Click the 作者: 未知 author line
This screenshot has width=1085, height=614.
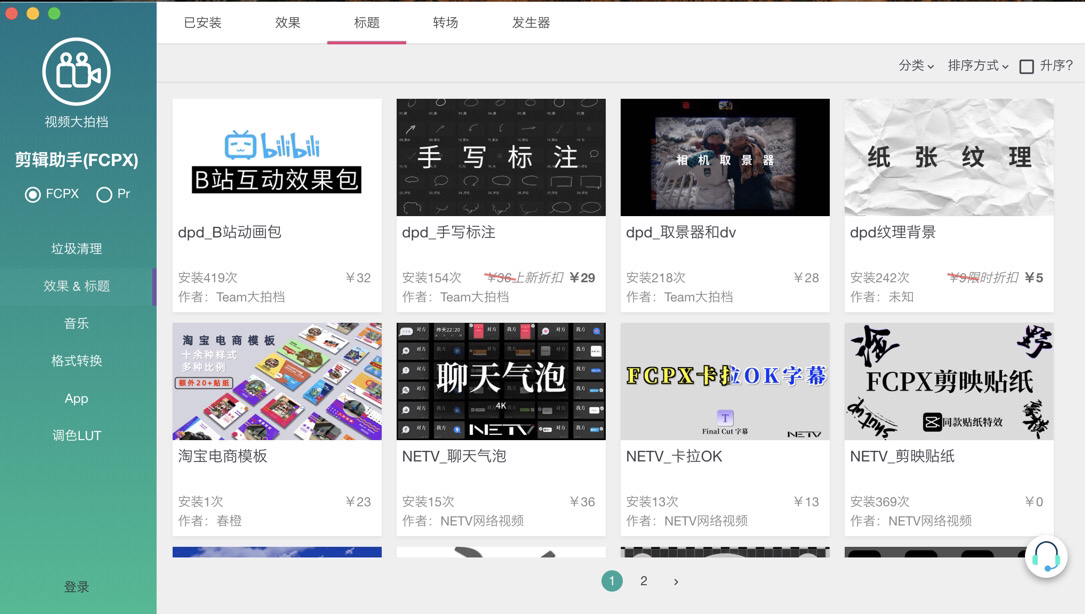[882, 297]
